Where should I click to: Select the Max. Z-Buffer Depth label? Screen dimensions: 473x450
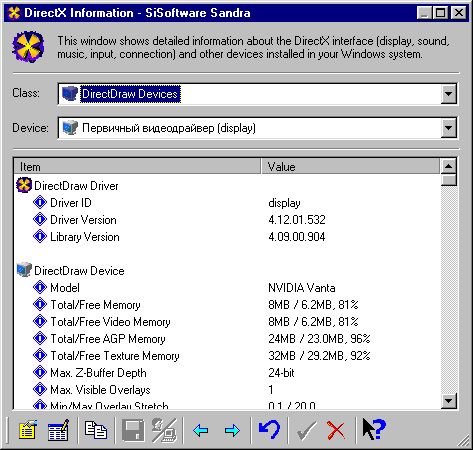pyautogui.click(x=98, y=373)
